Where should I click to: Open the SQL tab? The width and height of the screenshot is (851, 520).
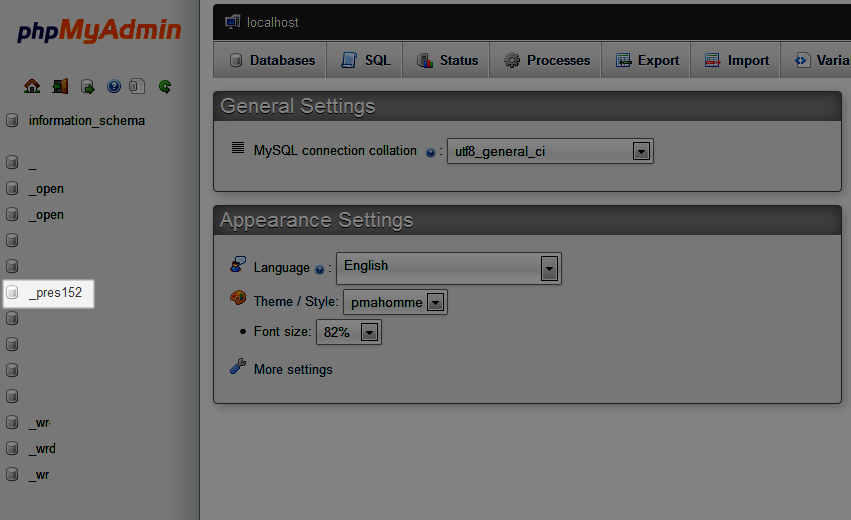coord(366,60)
